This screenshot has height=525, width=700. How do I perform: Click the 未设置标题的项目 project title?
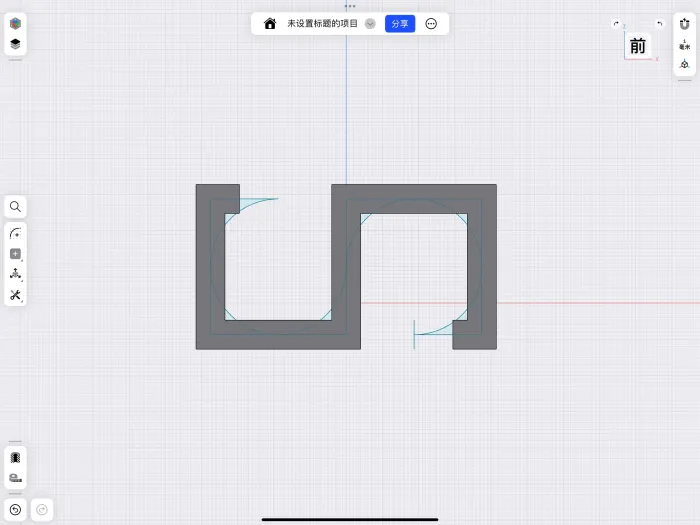click(x=322, y=24)
